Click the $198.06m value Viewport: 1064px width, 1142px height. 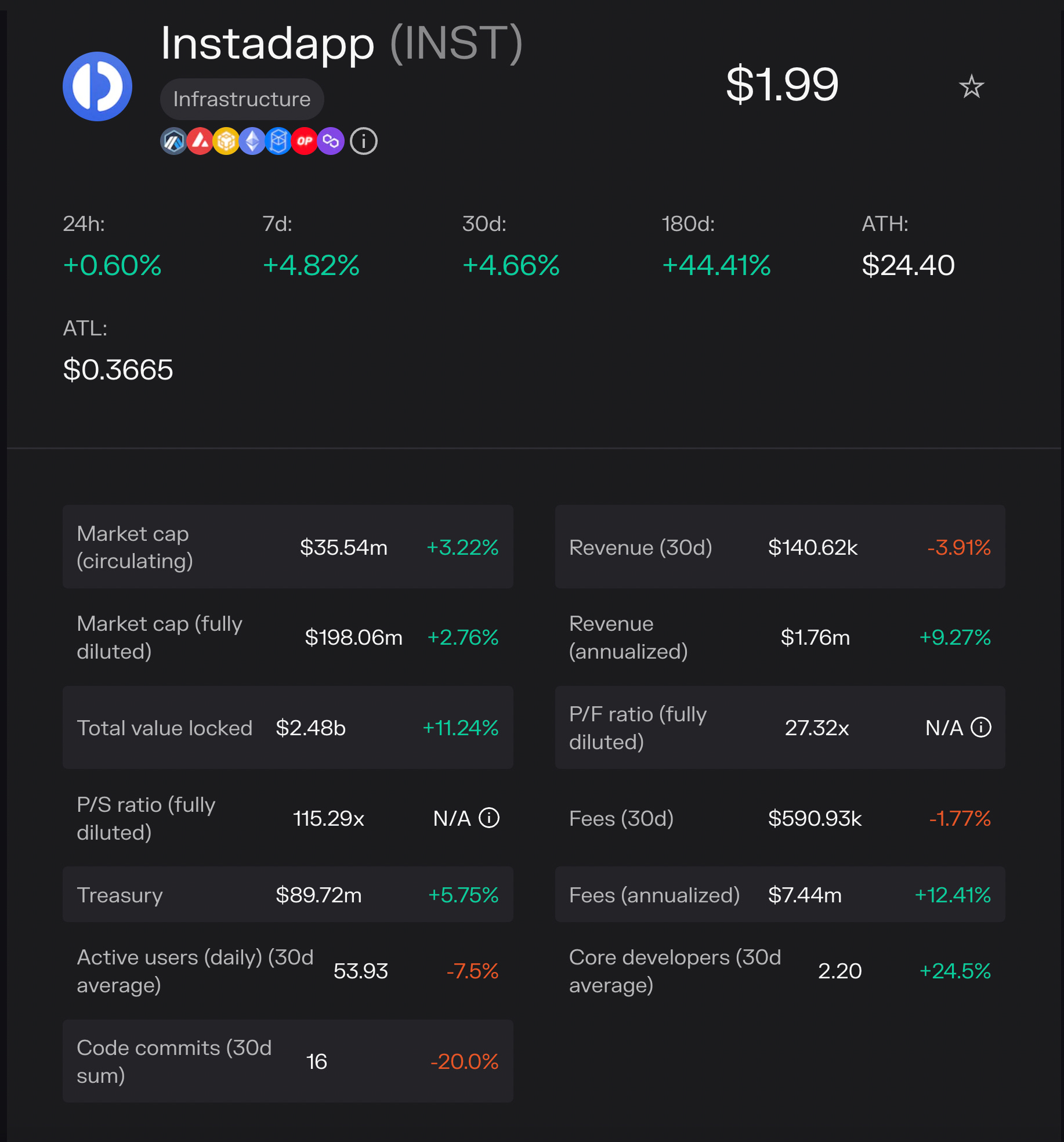(353, 637)
